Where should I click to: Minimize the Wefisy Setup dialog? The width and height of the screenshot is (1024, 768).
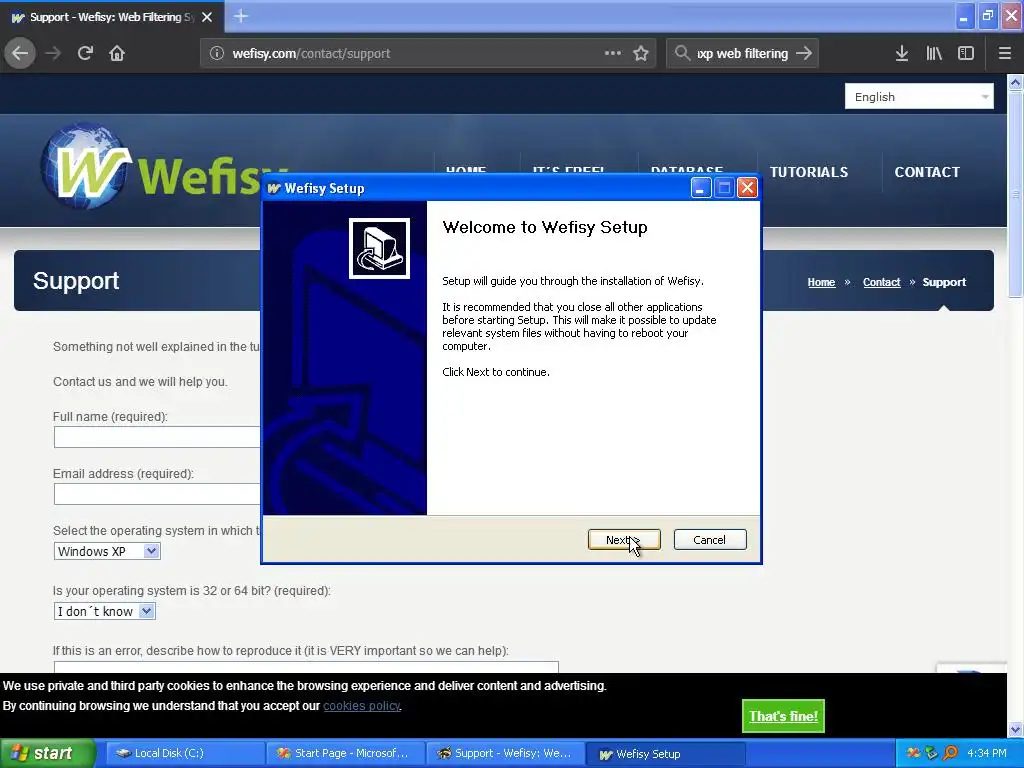(x=701, y=188)
